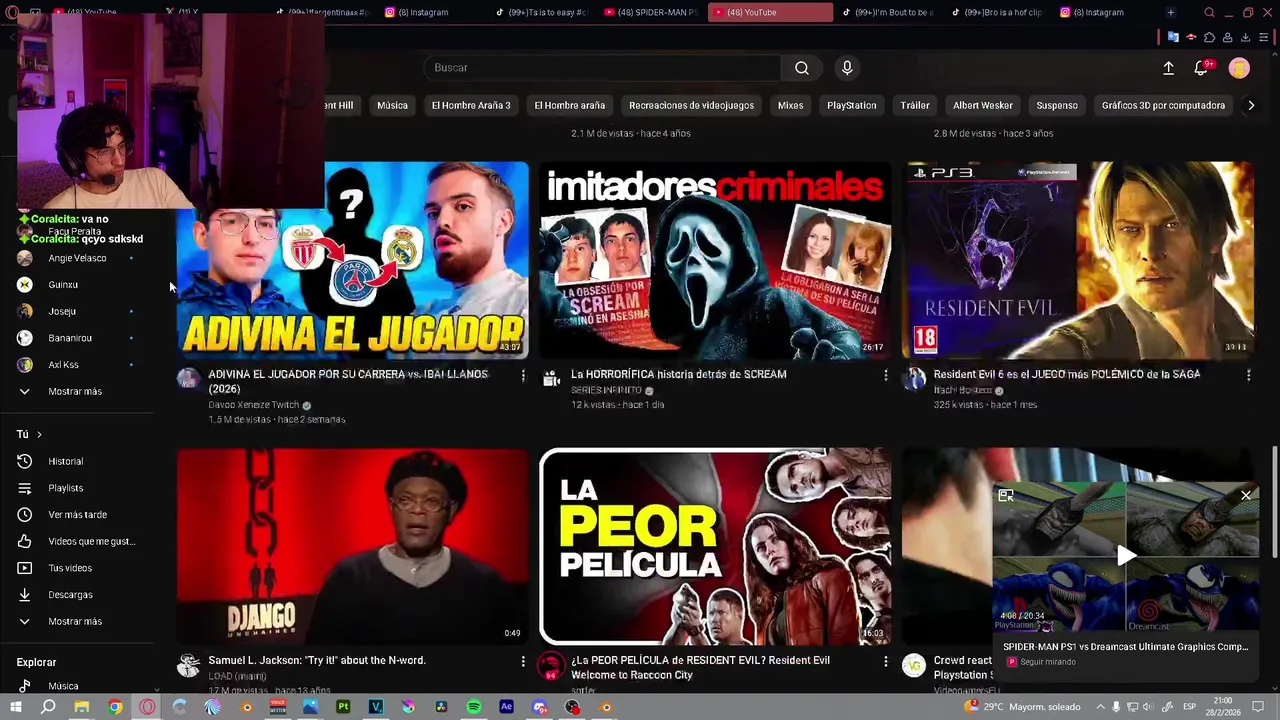Open Angie Velasco subscription channel
Image resolution: width=1280 pixels, height=720 pixels.
point(77,258)
